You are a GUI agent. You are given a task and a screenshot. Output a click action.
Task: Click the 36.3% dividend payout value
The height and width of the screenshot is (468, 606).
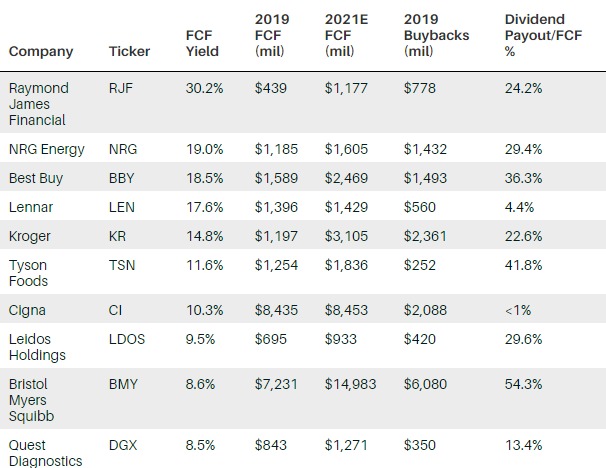click(x=523, y=178)
